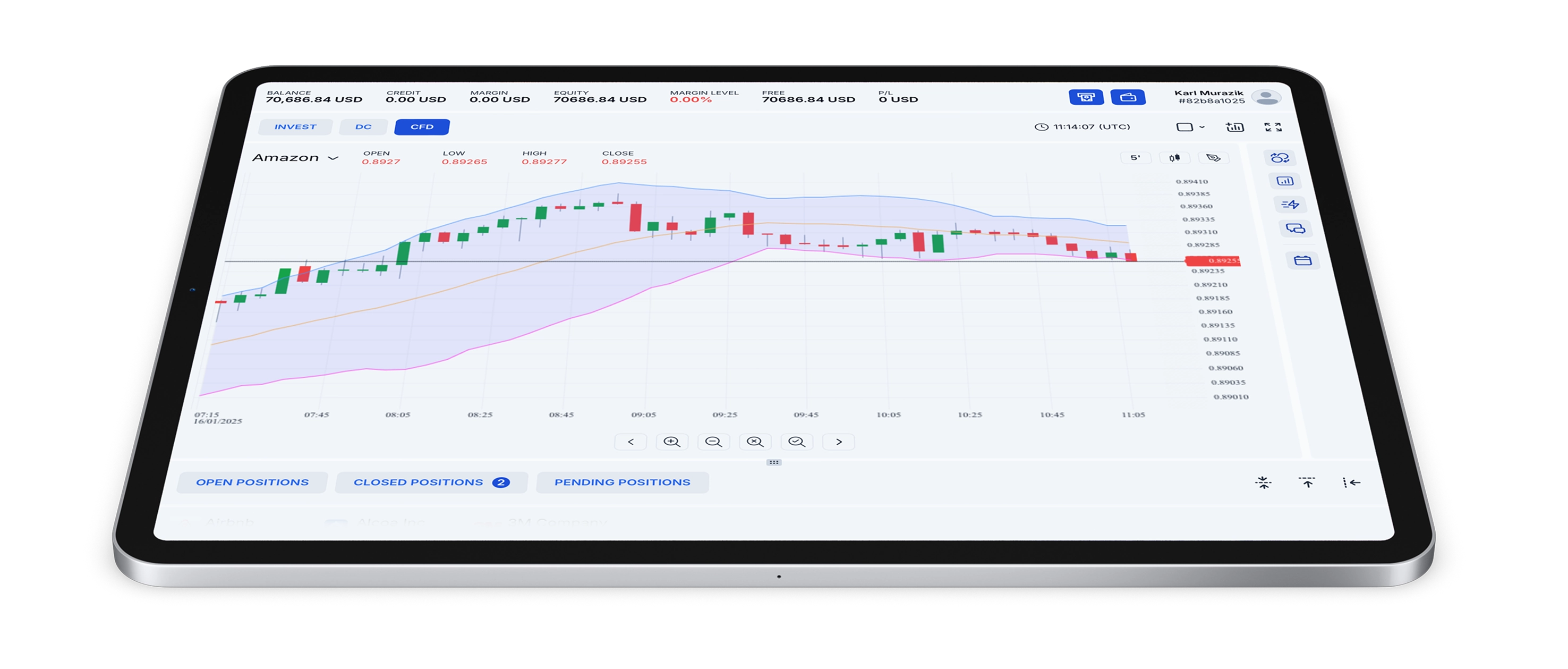1568x669 pixels.
Task: Open the wallet icon button
Action: pyautogui.click(x=1128, y=97)
